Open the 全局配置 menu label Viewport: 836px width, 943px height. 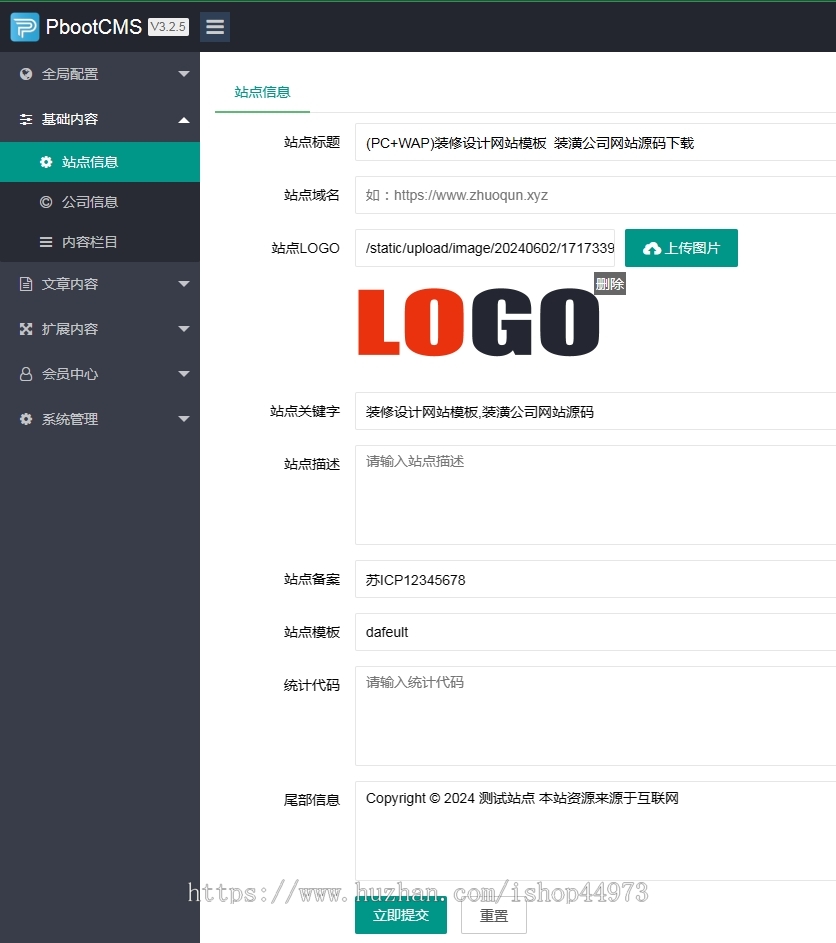70,74
